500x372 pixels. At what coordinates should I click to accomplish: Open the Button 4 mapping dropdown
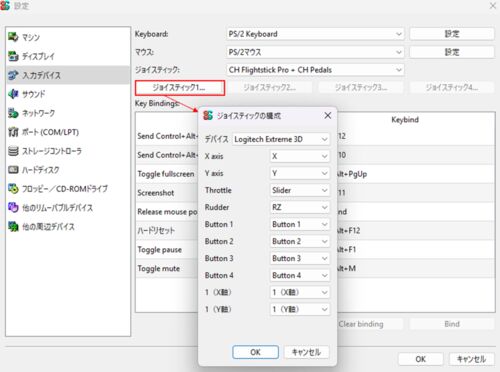[x=300, y=275]
